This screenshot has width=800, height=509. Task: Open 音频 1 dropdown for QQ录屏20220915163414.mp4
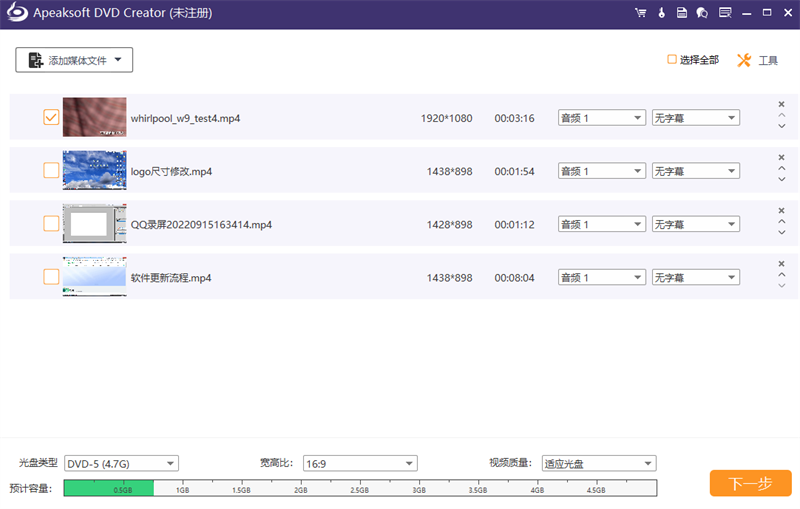pyautogui.click(x=602, y=224)
